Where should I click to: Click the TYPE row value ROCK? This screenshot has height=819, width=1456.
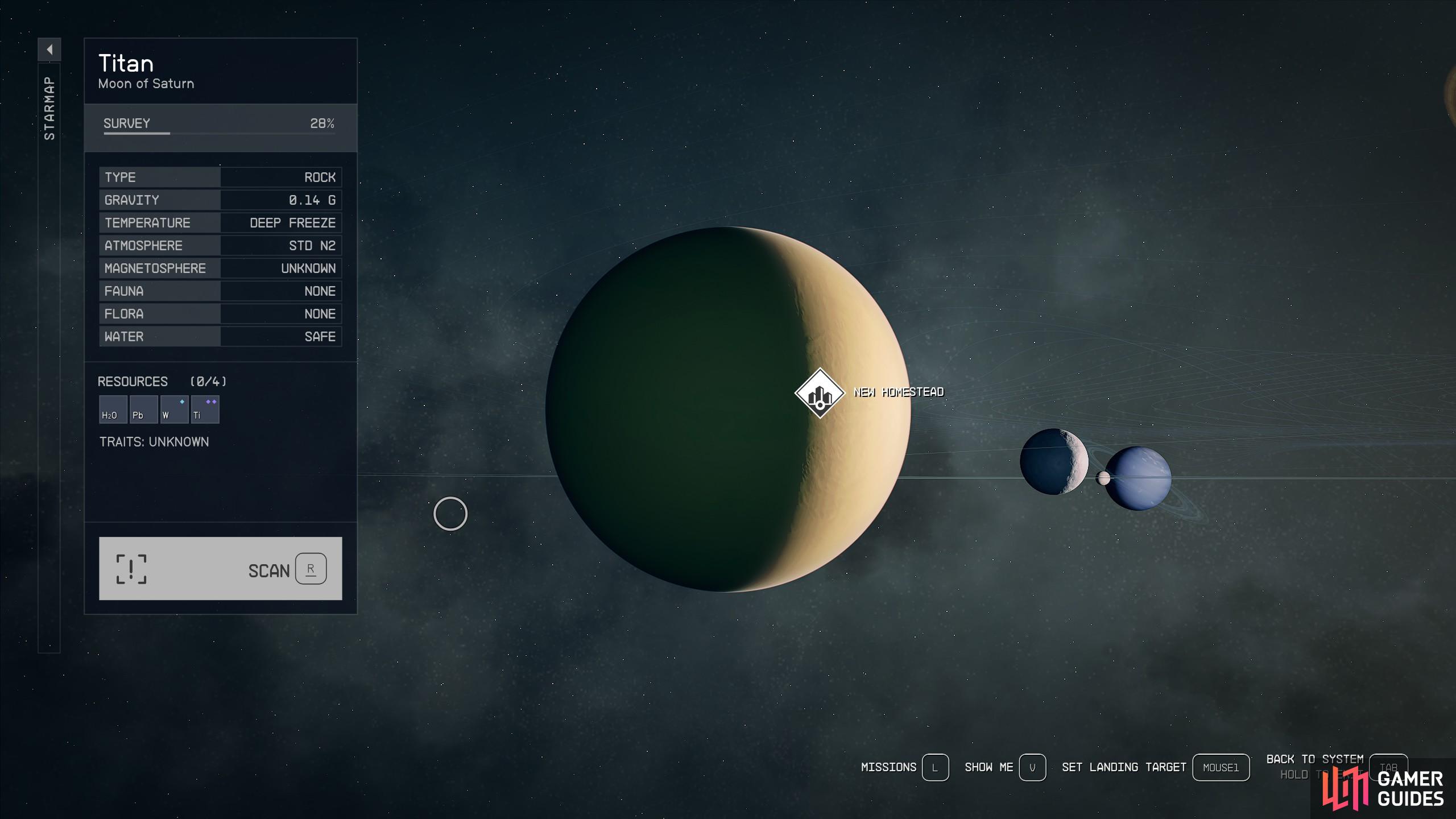320,177
